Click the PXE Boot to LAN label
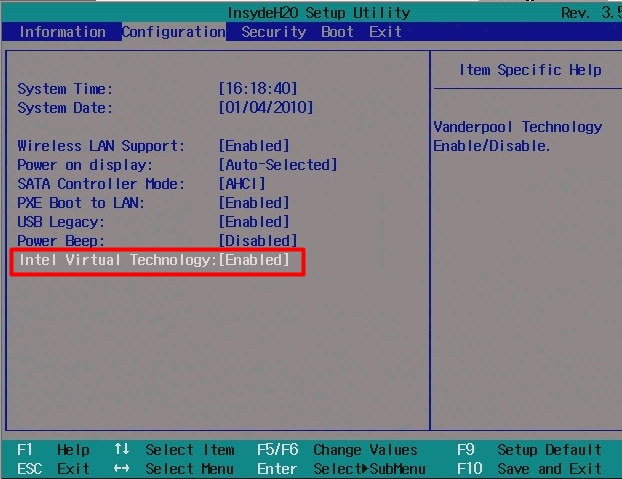The image size is (622, 479). pos(81,203)
